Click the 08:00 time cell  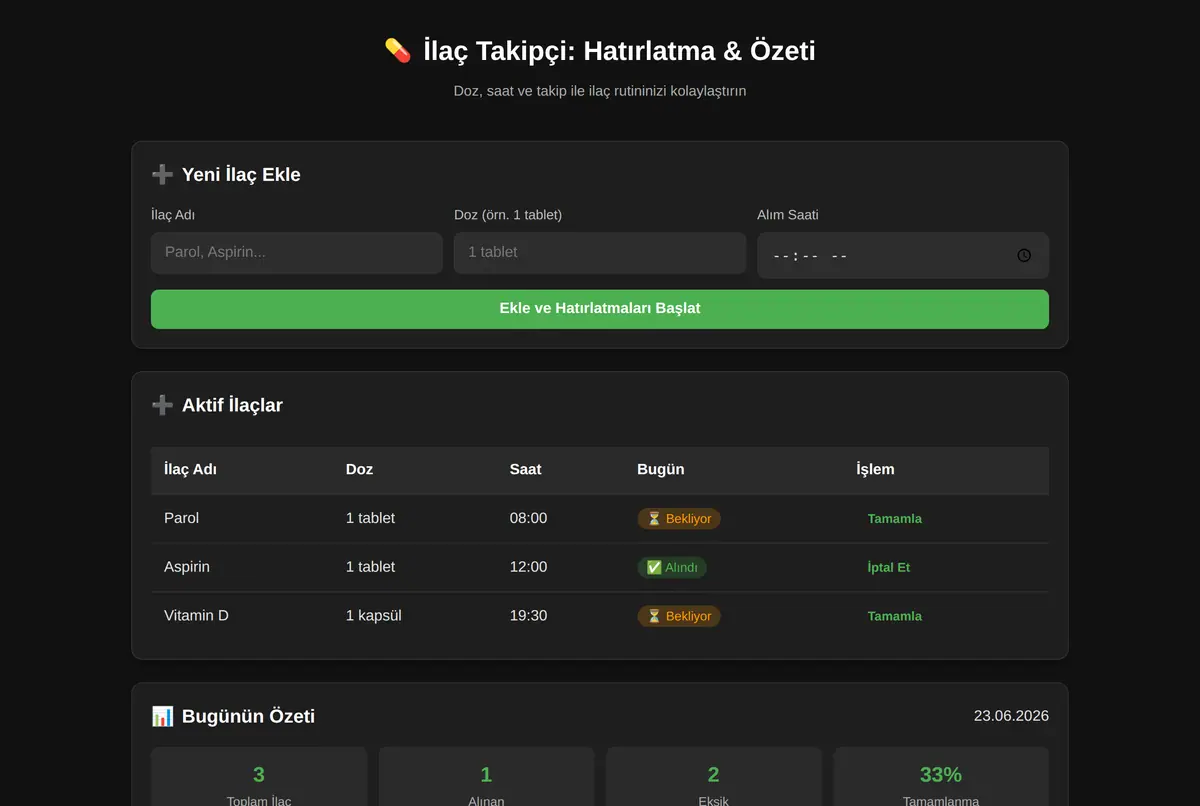coord(528,518)
